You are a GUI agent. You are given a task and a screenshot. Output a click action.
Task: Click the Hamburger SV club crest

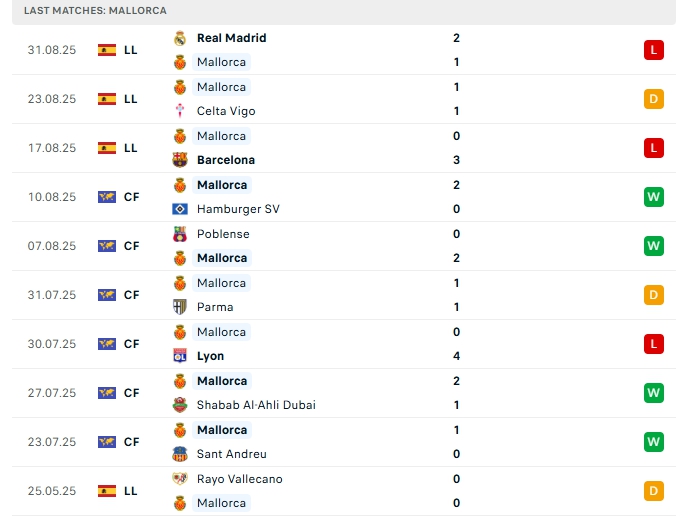180,209
